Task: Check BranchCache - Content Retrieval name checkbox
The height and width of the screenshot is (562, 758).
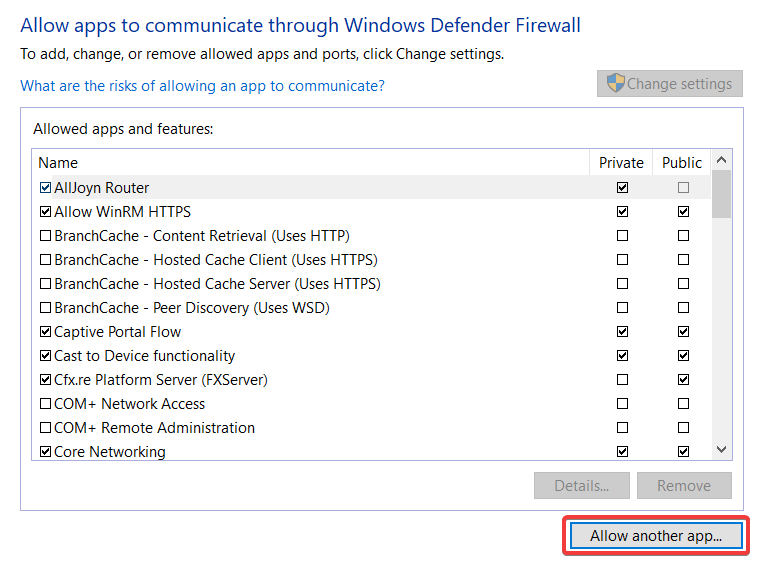Action: (x=45, y=236)
